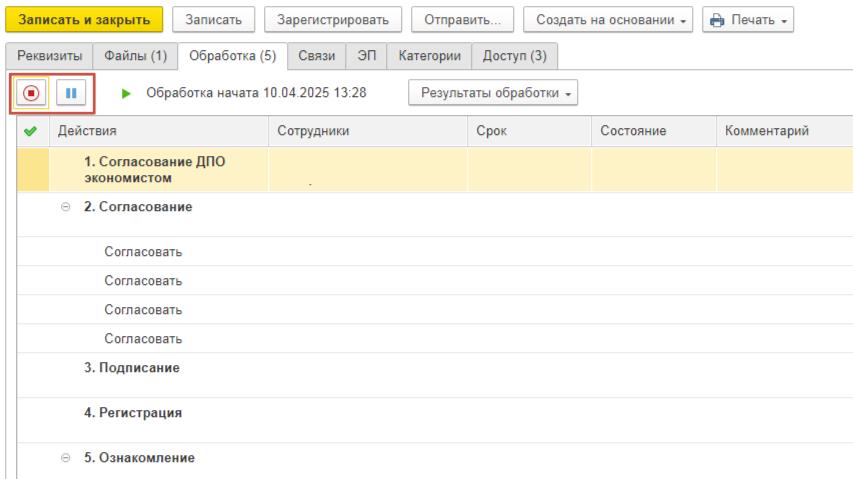Screen dimensions: 853x479
Task: Click the Отправить... button
Action: tap(462, 20)
